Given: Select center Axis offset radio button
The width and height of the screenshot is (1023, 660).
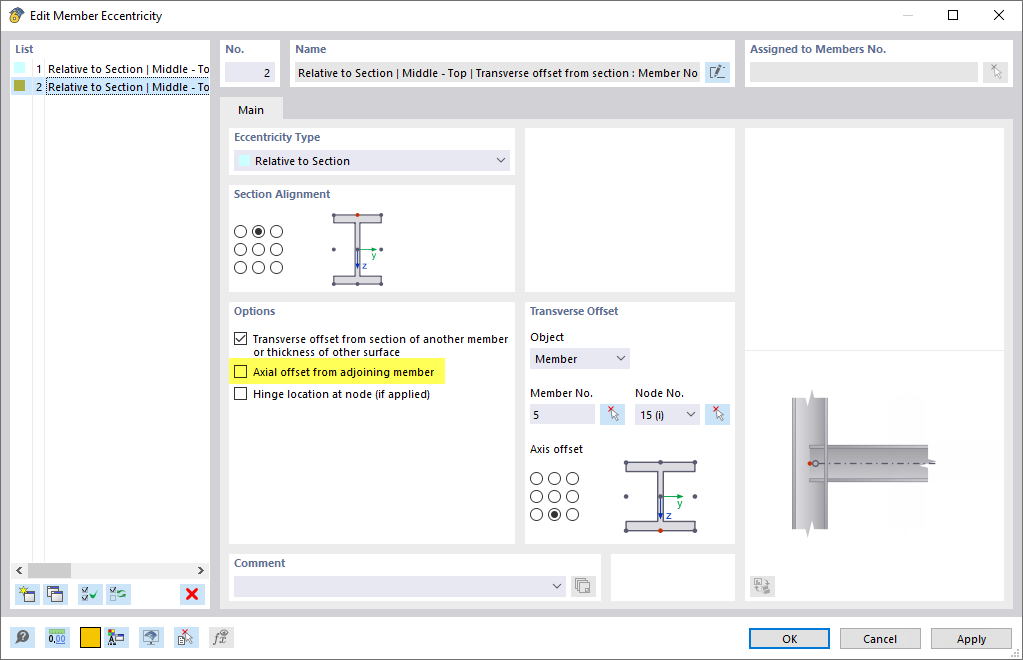Looking at the screenshot, I should coord(555,496).
